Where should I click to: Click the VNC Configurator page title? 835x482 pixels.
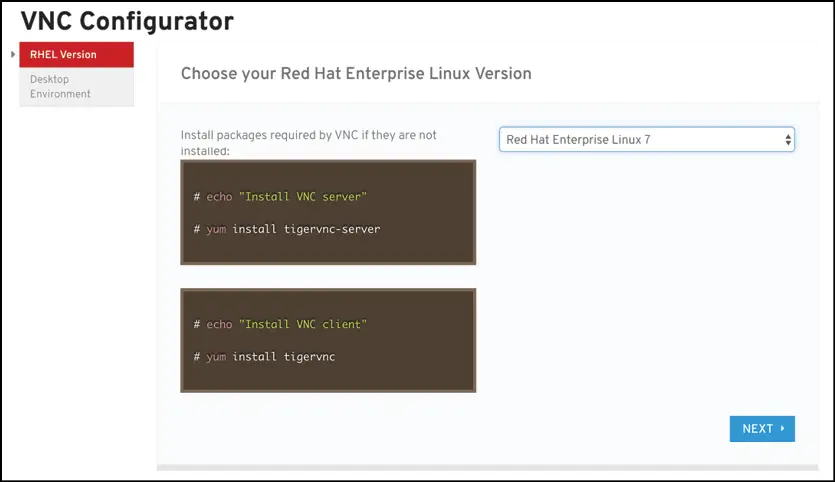pyautogui.click(x=127, y=20)
